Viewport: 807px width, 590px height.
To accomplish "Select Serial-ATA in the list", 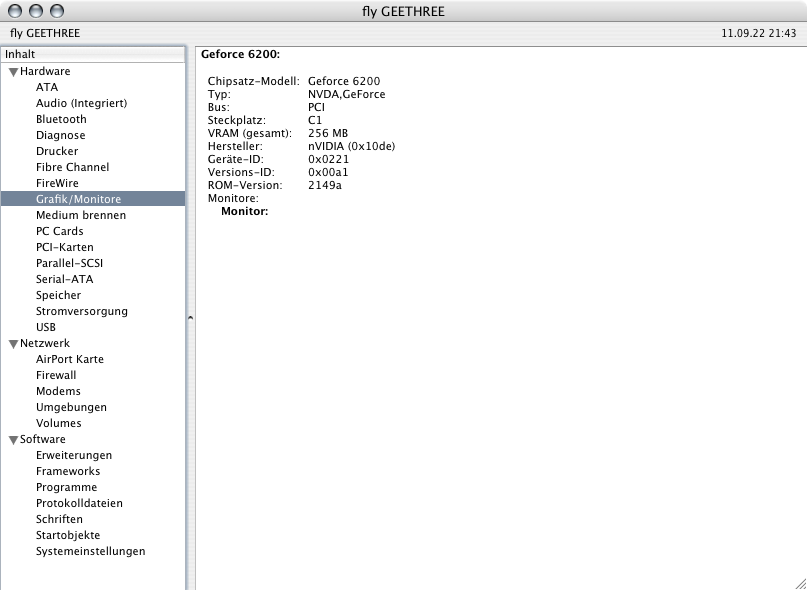I will (x=65, y=279).
